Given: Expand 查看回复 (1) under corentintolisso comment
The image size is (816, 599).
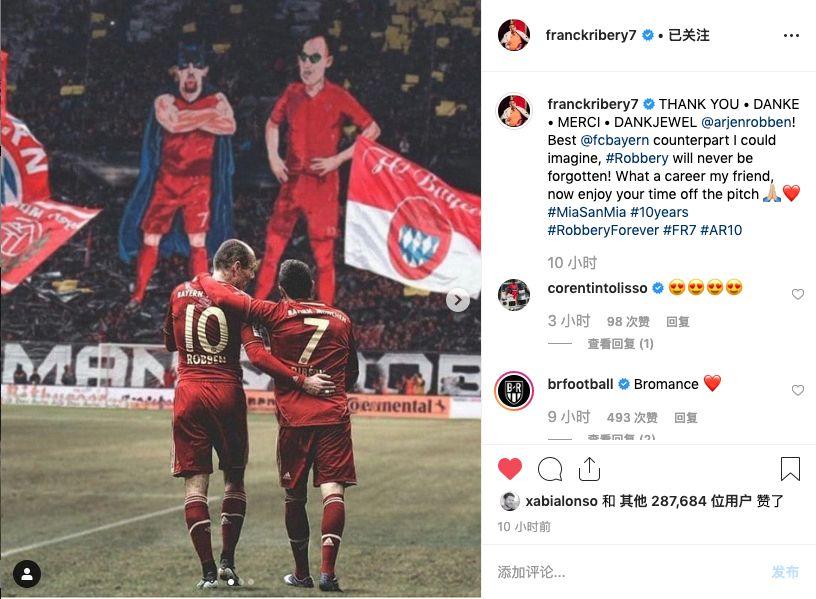Looking at the screenshot, I should coord(620,343).
